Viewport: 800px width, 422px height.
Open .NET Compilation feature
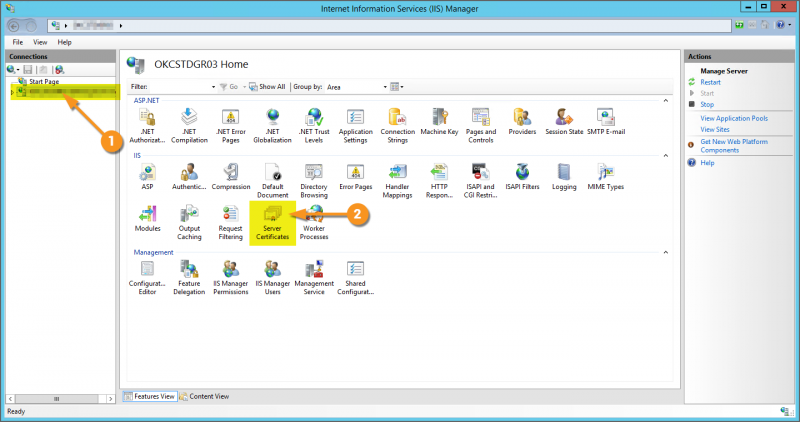coord(189,126)
